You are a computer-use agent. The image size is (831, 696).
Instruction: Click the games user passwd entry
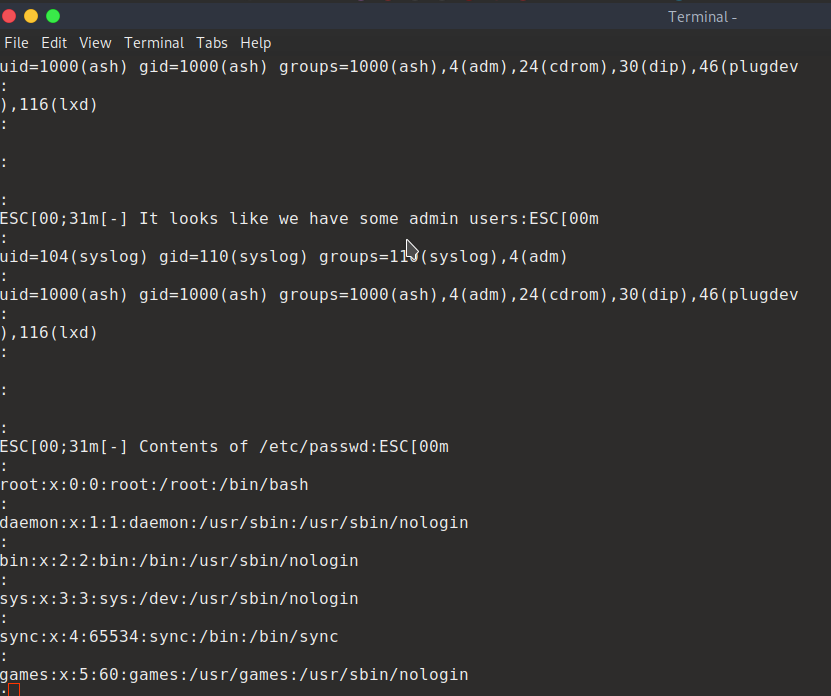(234, 675)
